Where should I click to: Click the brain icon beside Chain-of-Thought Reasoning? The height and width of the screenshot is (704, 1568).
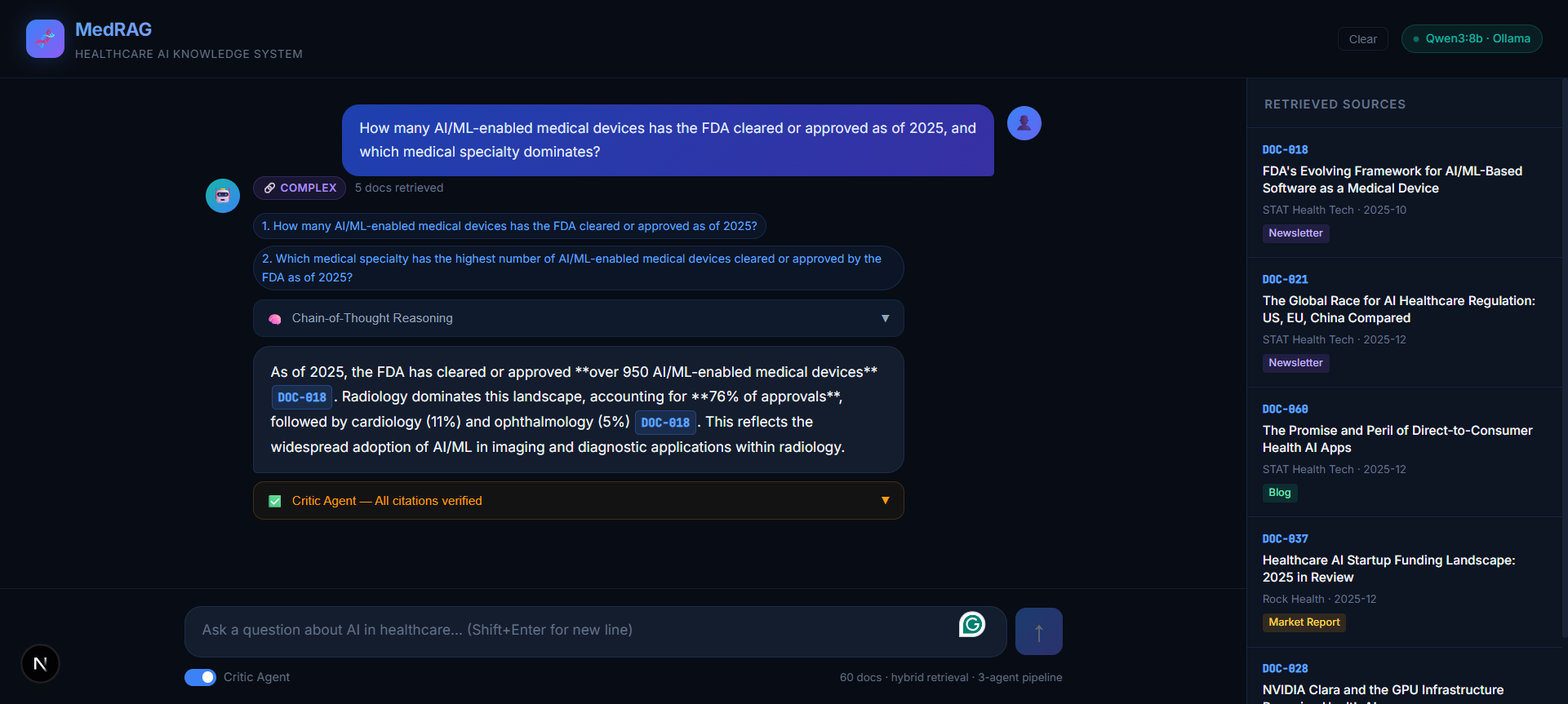pyautogui.click(x=275, y=318)
